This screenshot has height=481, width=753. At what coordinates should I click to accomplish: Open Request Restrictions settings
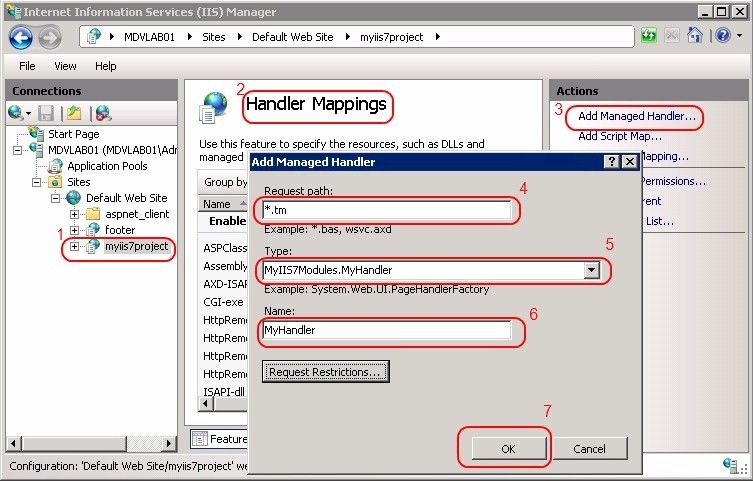click(326, 372)
